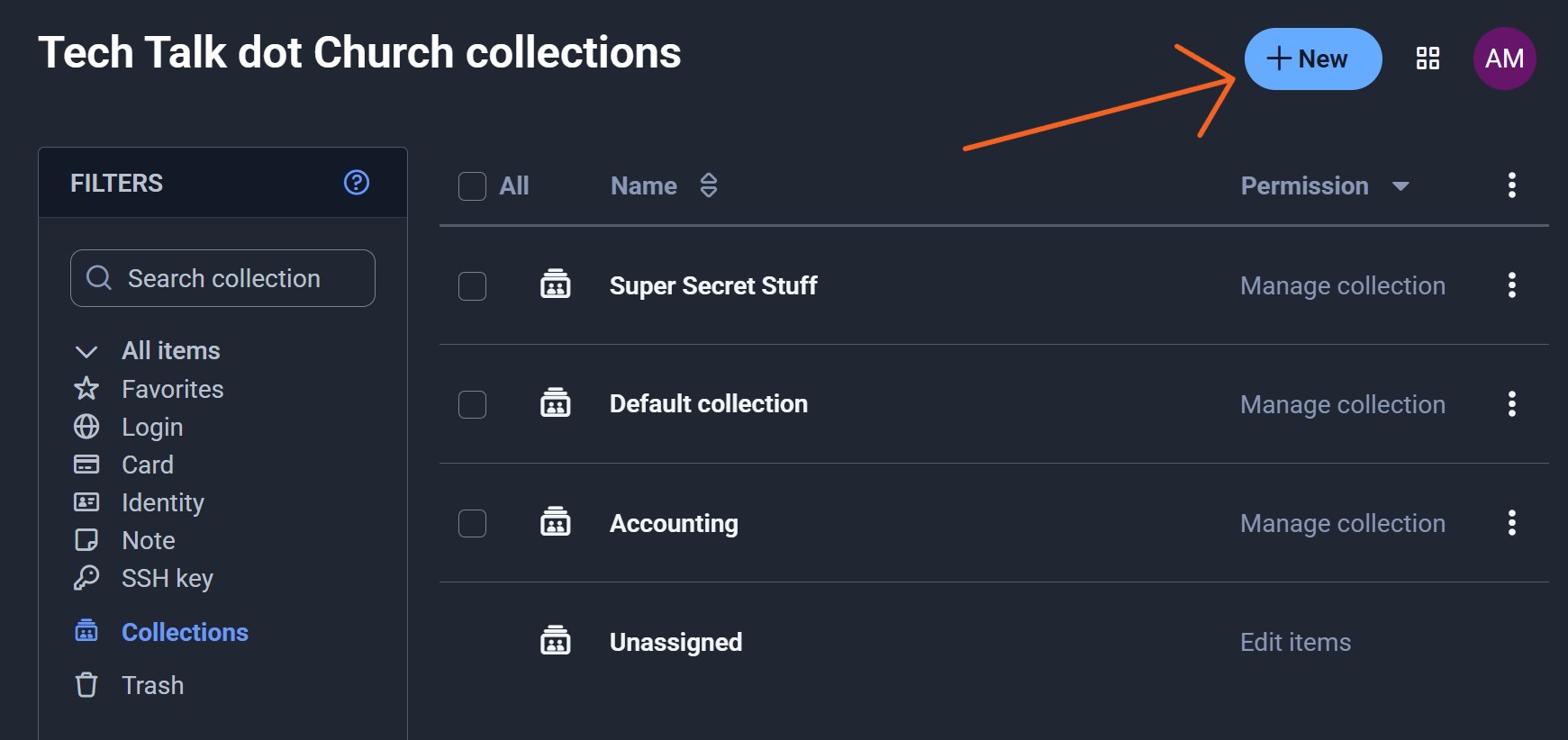Click the Permission dropdown arrow

click(x=1400, y=186)
